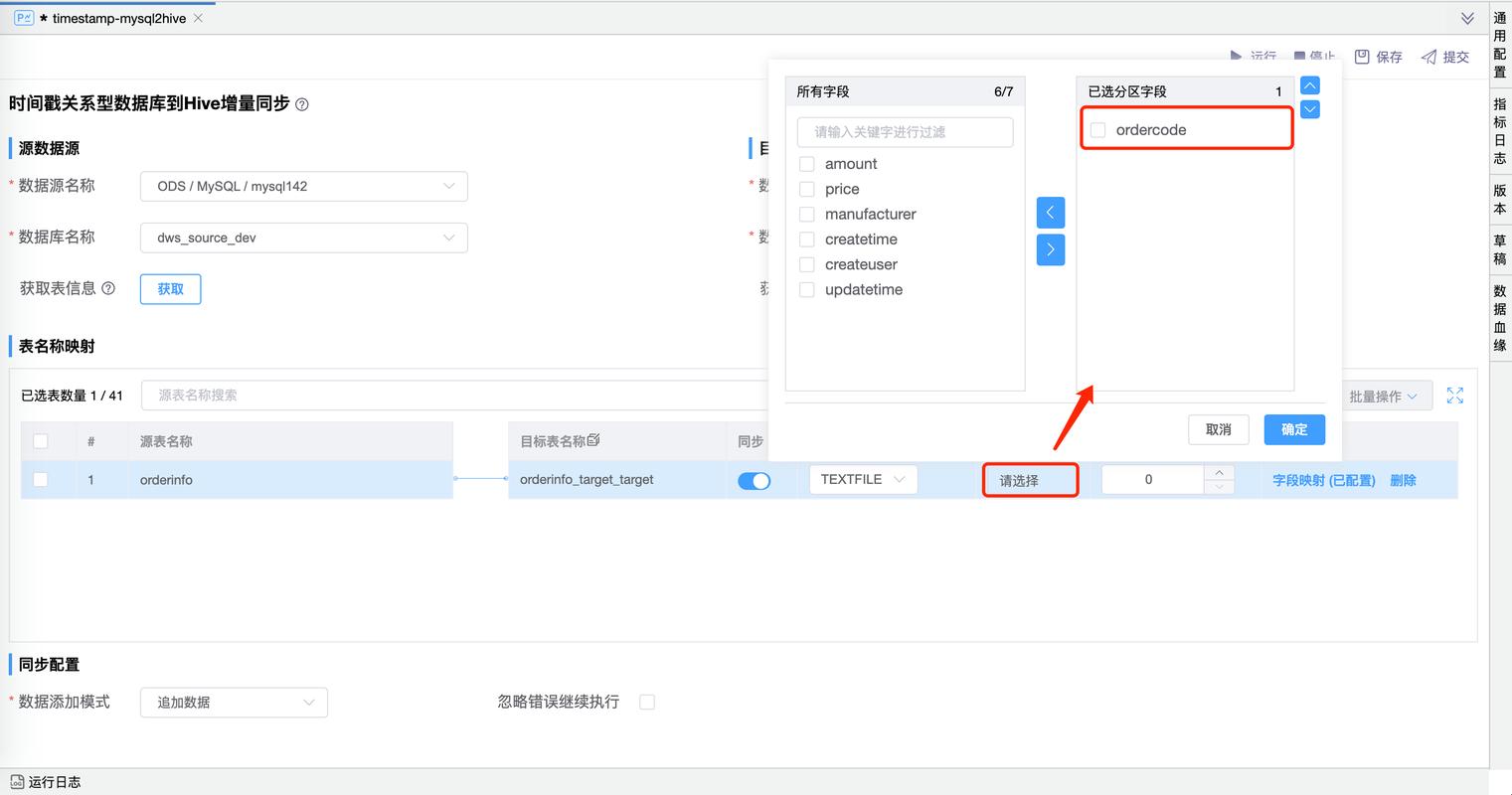Click the fullscreen expand icon of table mapping
The image size is (1512, 795).
click(x=1455, y=396)
